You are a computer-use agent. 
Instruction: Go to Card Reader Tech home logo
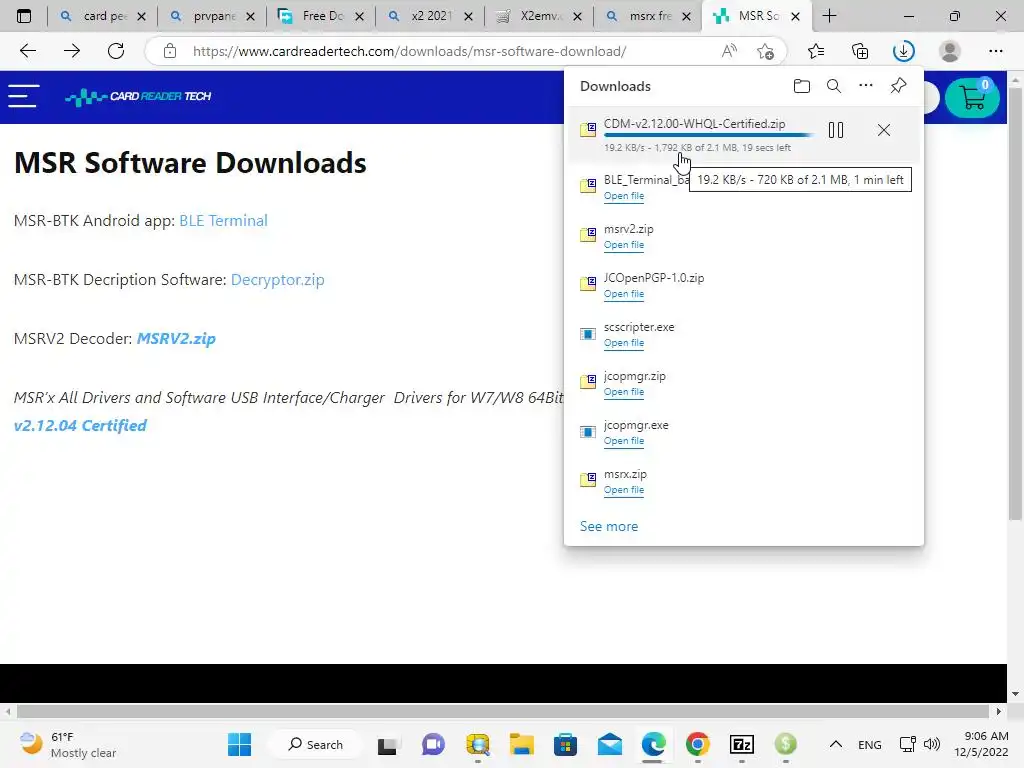(138, 97)
